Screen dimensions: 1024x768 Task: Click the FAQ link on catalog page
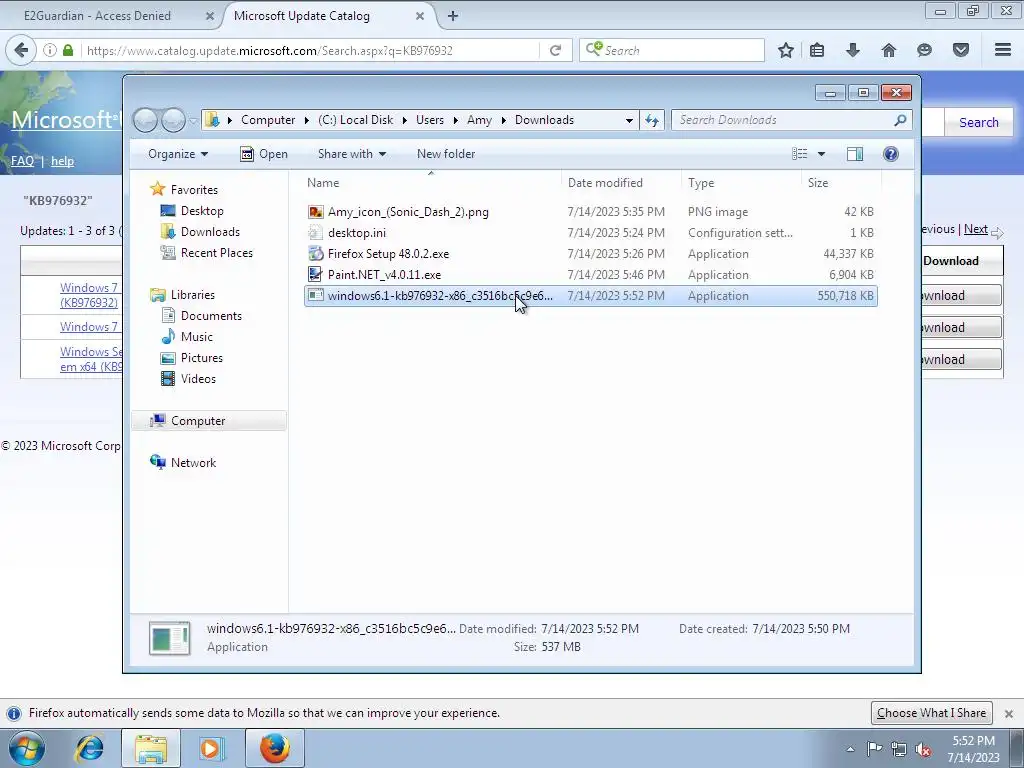[x=22, y=161]
